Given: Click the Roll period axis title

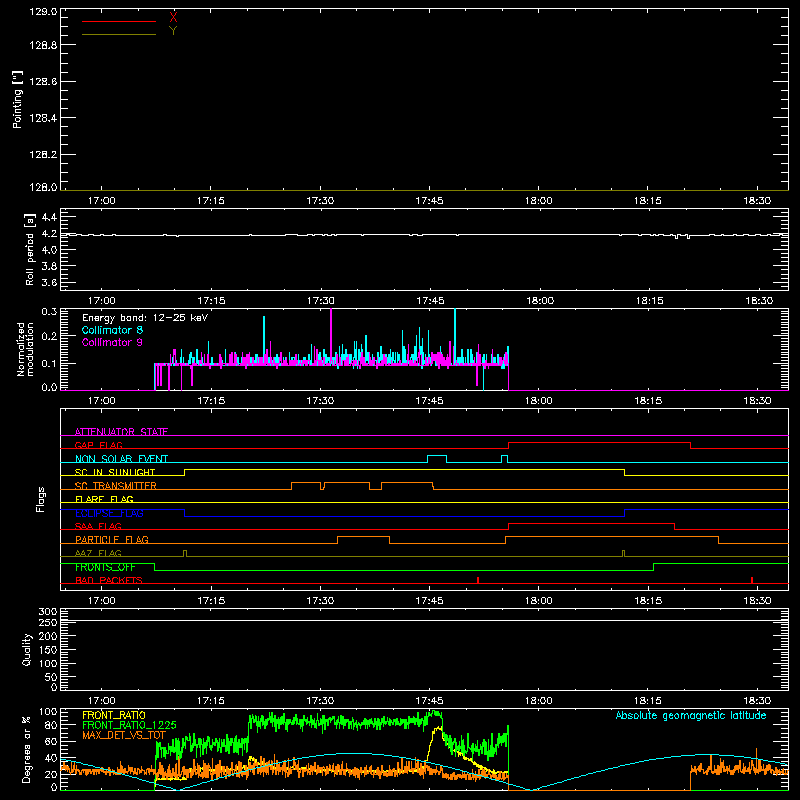Looking at the screenshot, I should pyautogui.click(x=30, y=249).
